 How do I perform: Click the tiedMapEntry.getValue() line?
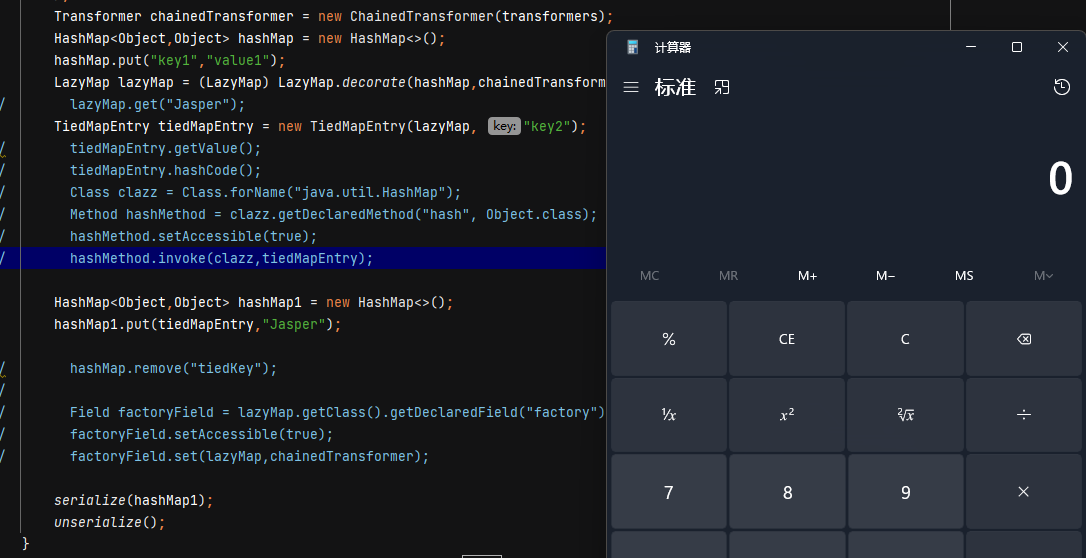pos(166,149)
